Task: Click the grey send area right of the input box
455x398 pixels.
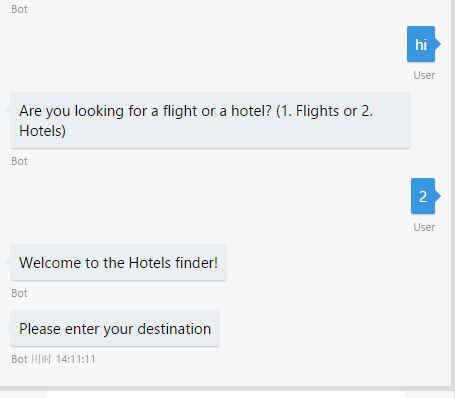Action: pyautogui.click(x=430, y=395)
